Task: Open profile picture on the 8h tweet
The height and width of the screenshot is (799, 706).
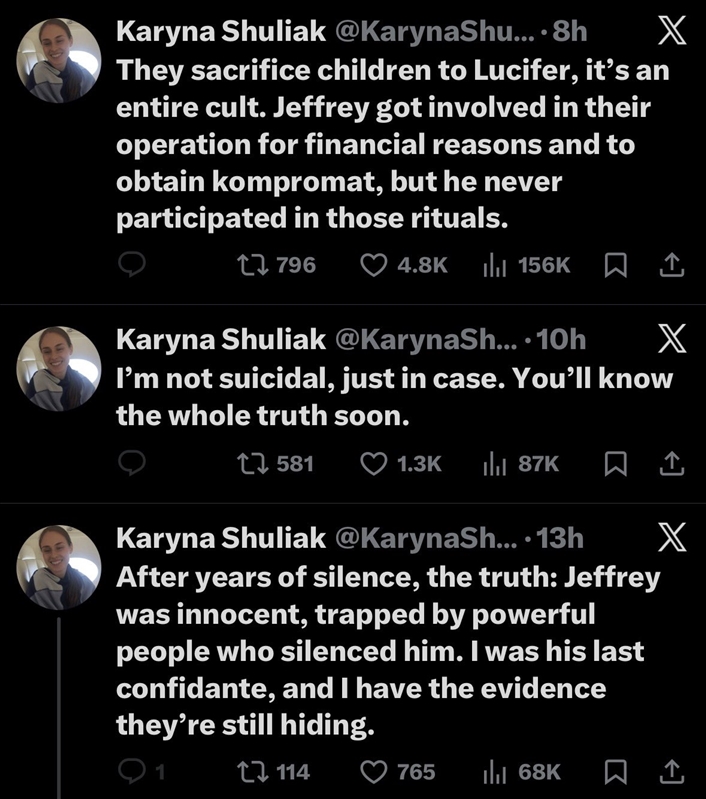Action: click(60, 61)
